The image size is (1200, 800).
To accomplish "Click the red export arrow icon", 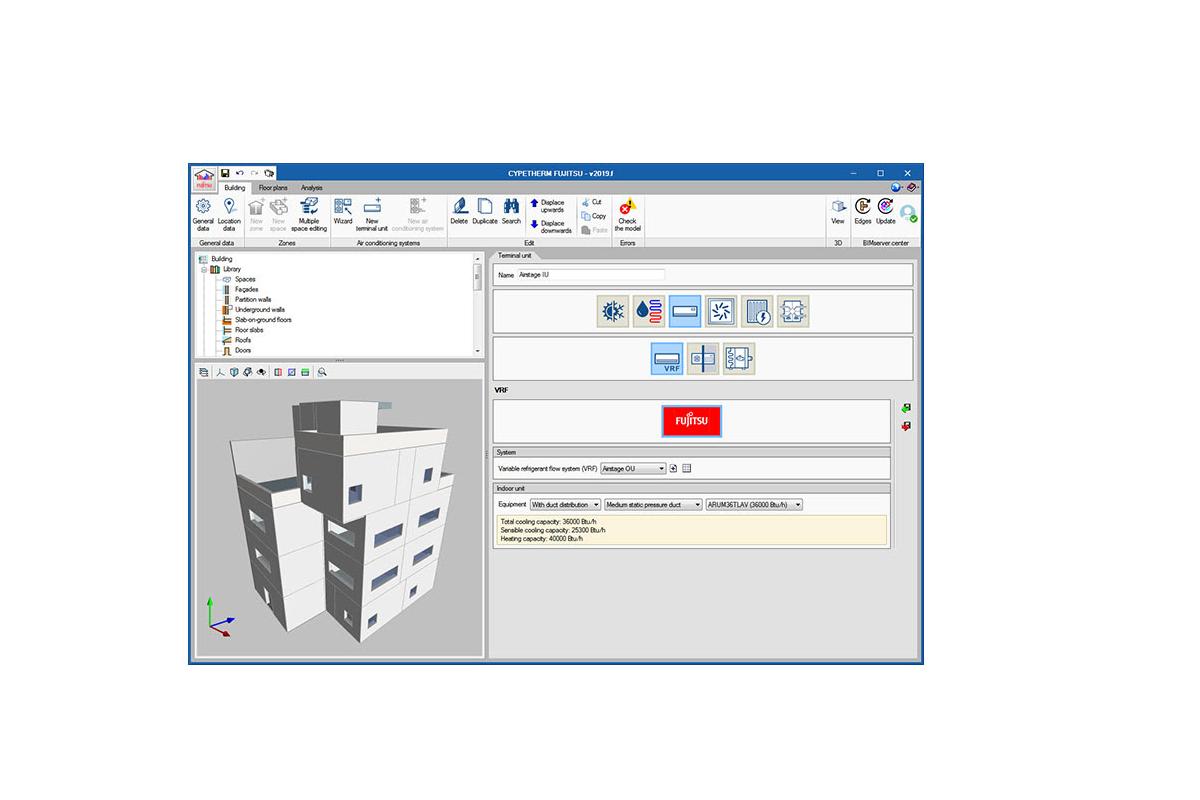I will point(905,426).
